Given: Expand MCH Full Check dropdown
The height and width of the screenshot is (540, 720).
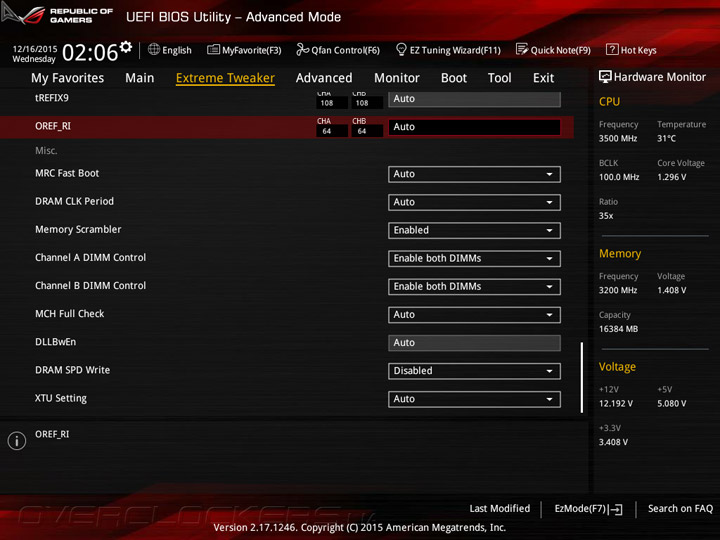Looking at the screenshot, I should point(474,315).
